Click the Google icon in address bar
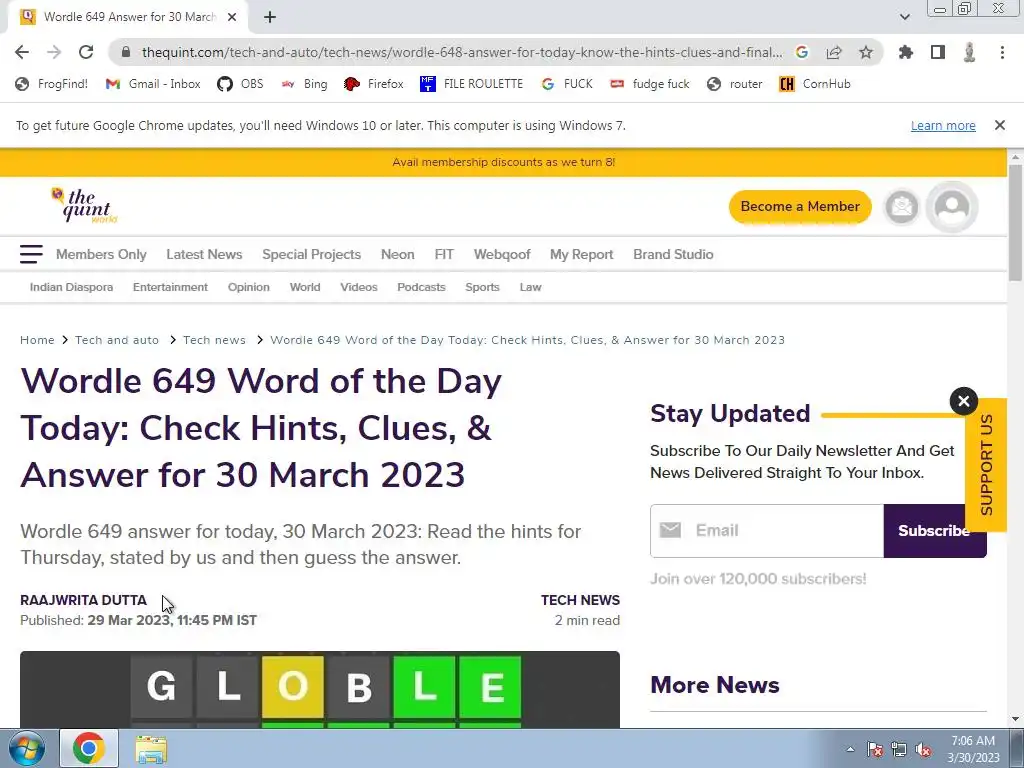1024x768 pixels. (x=802, y=52)
